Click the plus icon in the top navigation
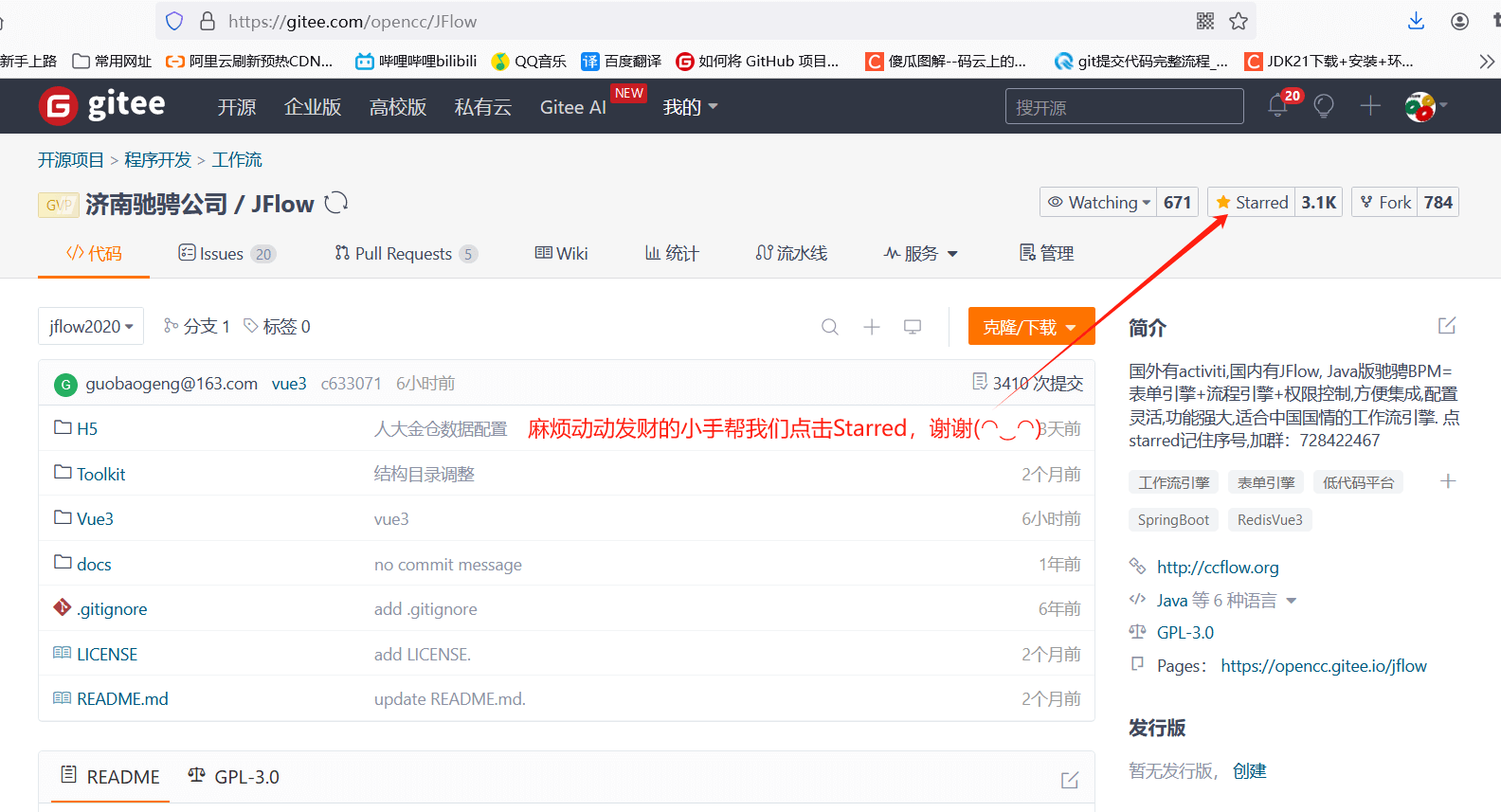 coord(1370,106)
